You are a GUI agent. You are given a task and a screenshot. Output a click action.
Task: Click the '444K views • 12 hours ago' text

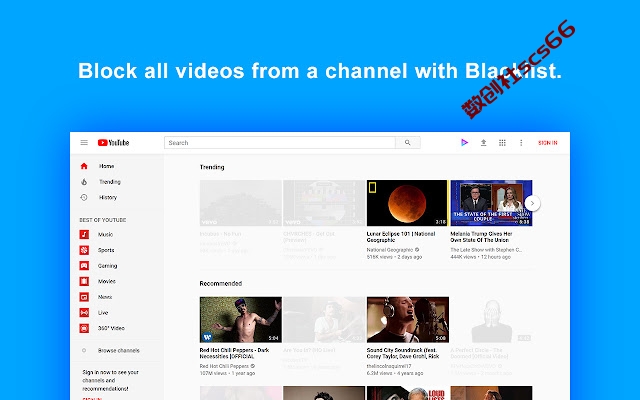point(480,257)
